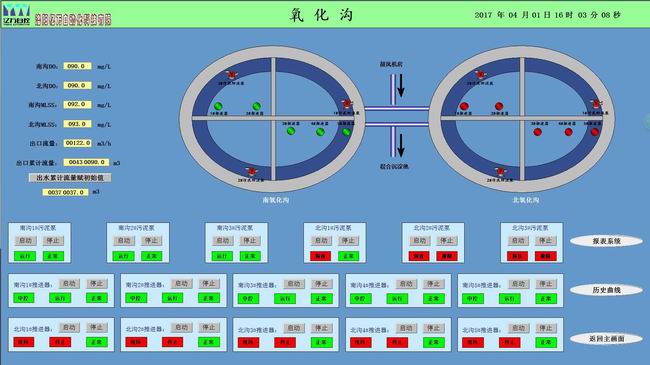Select the sludge pump icon at north ditch top
The width and height of the screenshot is (650, 365).
click(480, 75)
